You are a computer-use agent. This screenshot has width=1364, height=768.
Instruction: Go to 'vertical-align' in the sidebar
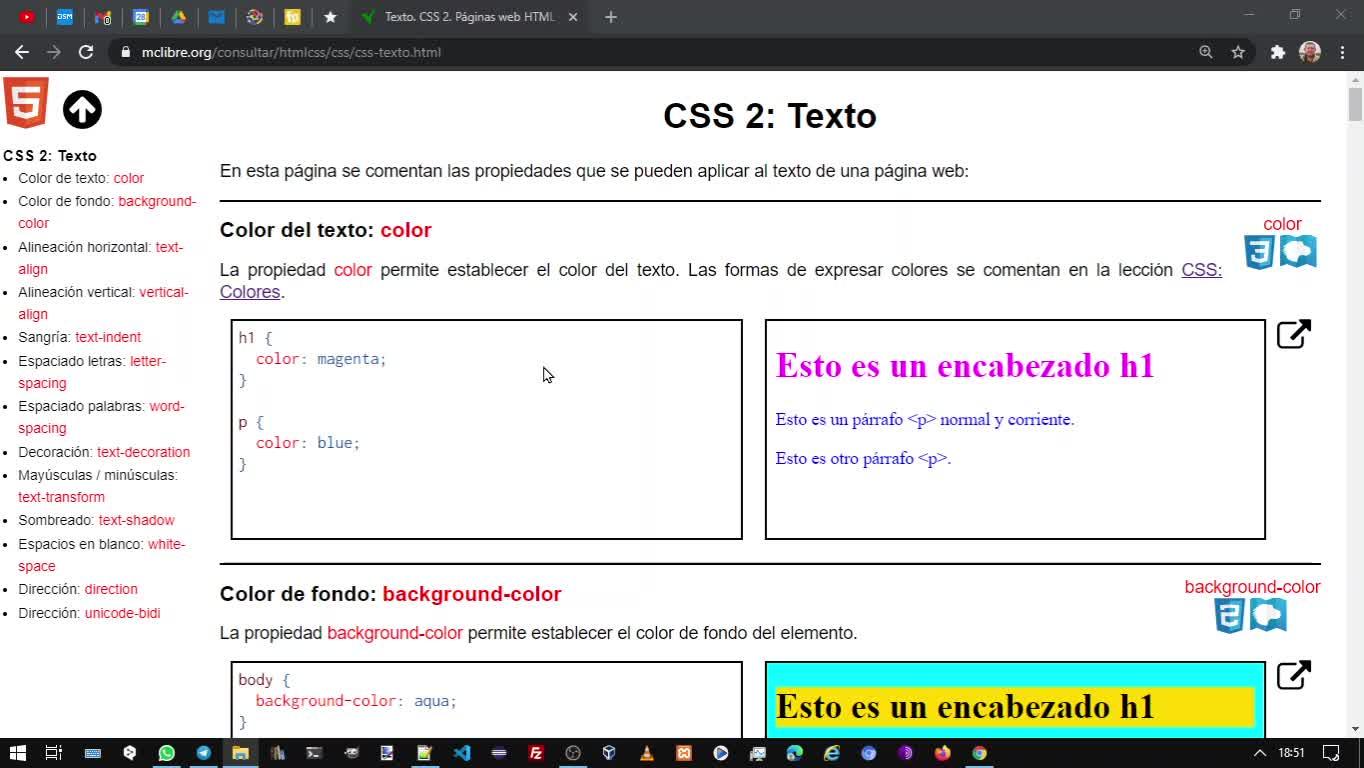tap(103, 303)
